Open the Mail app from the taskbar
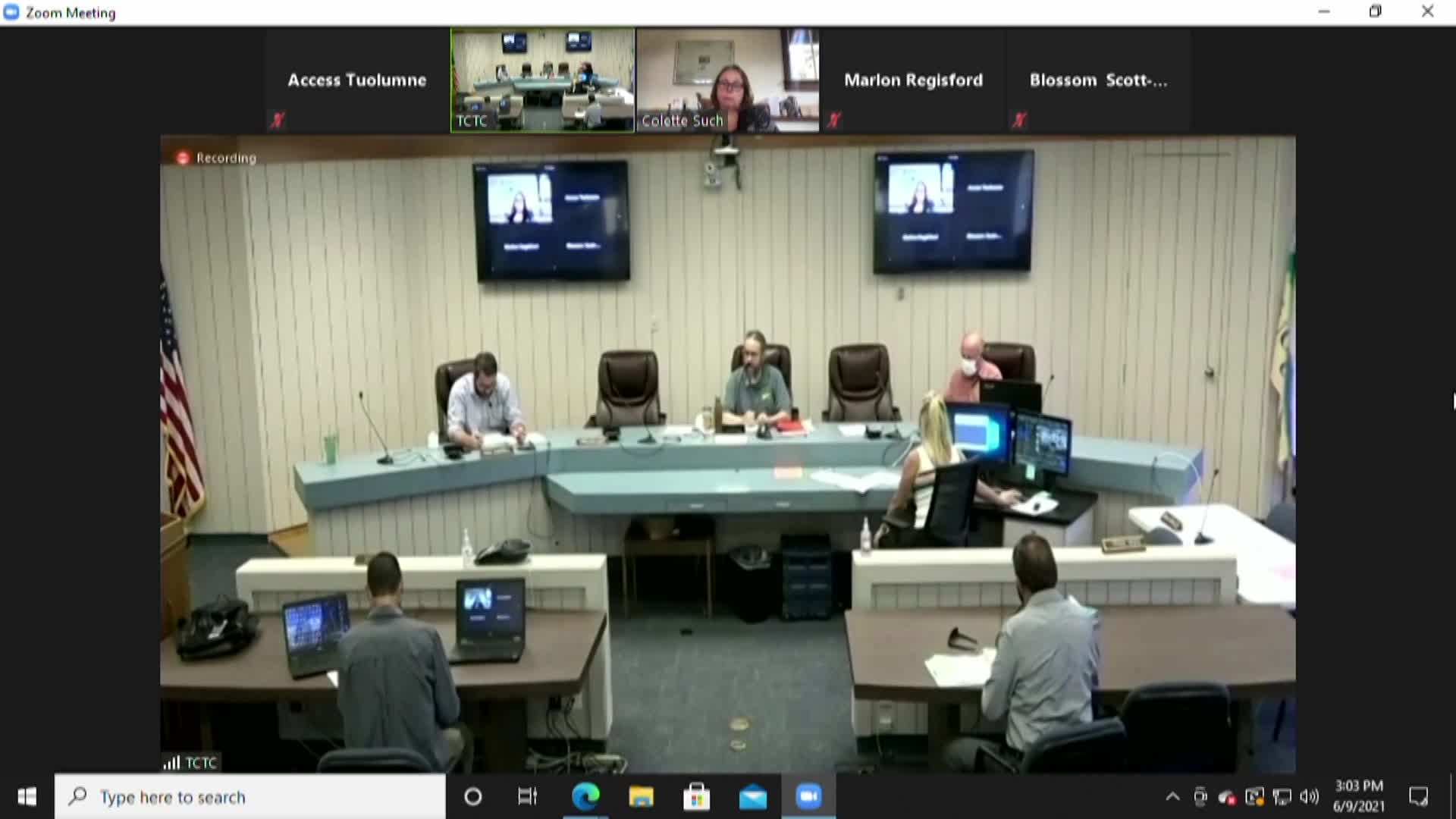Viewport: 1456px width, 819px height. pyautogui.click(x=753, y=797)
